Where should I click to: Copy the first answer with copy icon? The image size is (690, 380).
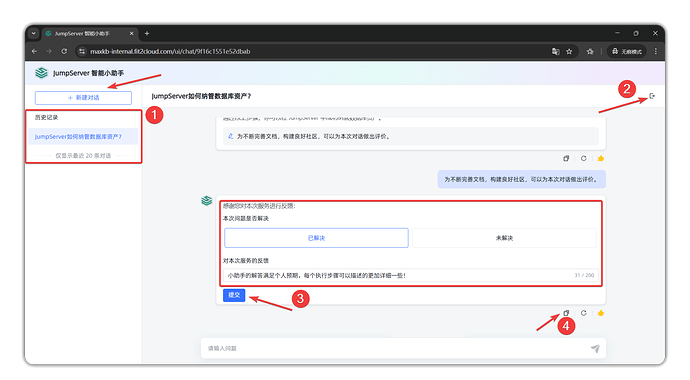pyautogui.click(x=566, y=158)
